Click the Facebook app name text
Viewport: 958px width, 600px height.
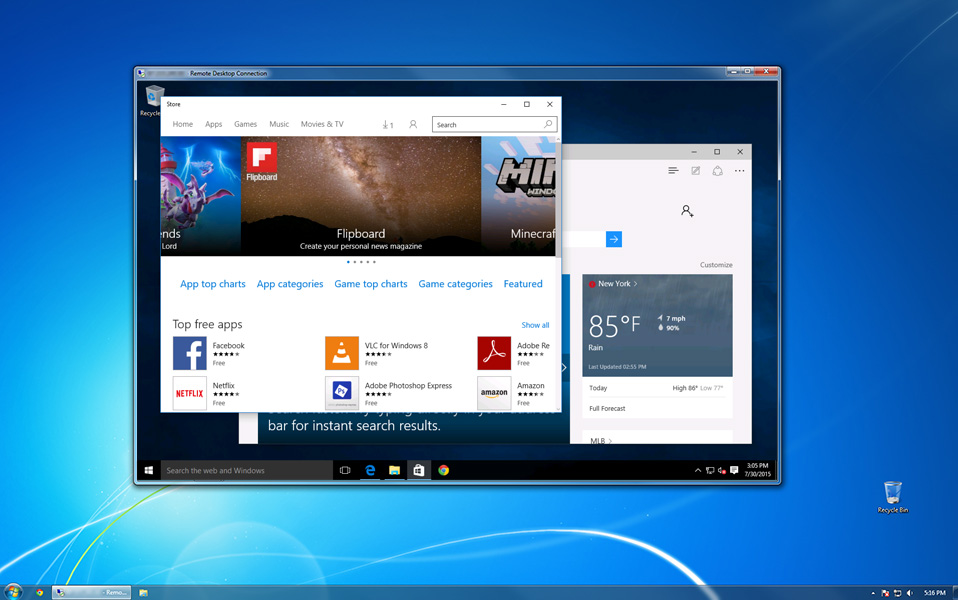pyautogui.click(x=229, y=346)
